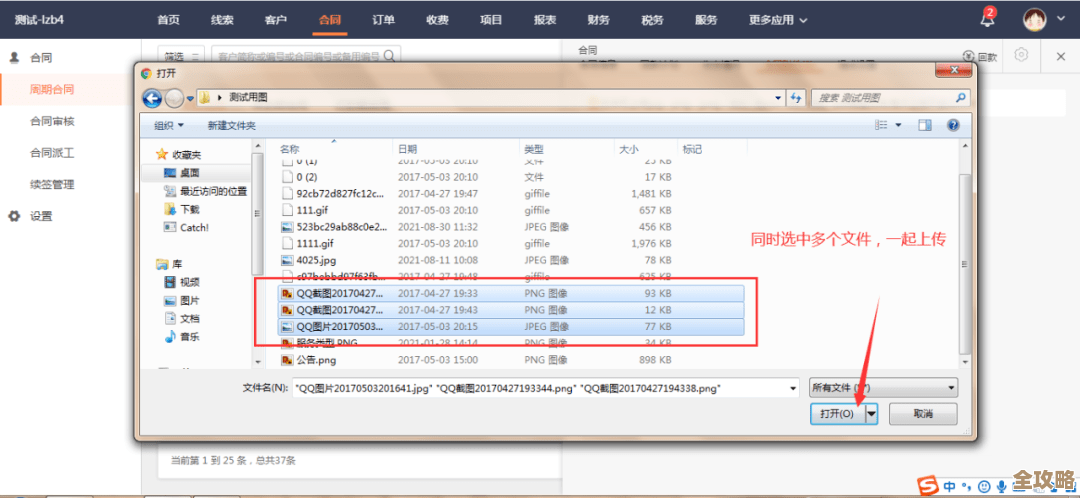Click the search icon in contract search box
Screen dimensions: 1080x498
pos(391,56)
